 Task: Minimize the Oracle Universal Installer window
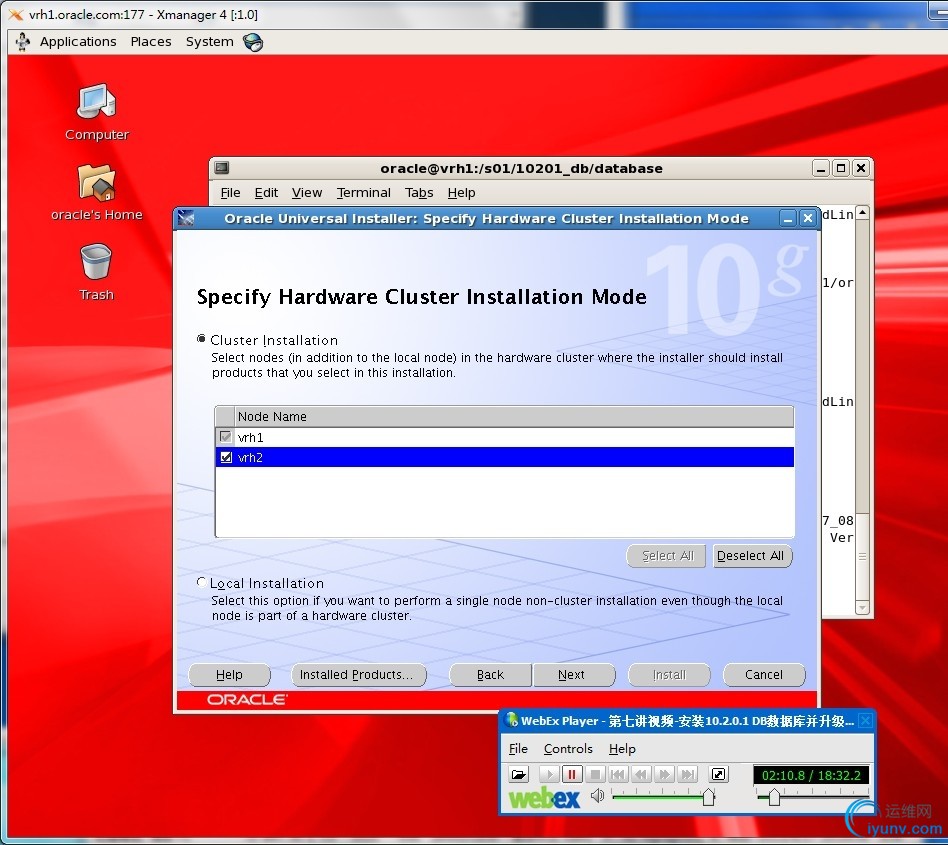point(788,219)
